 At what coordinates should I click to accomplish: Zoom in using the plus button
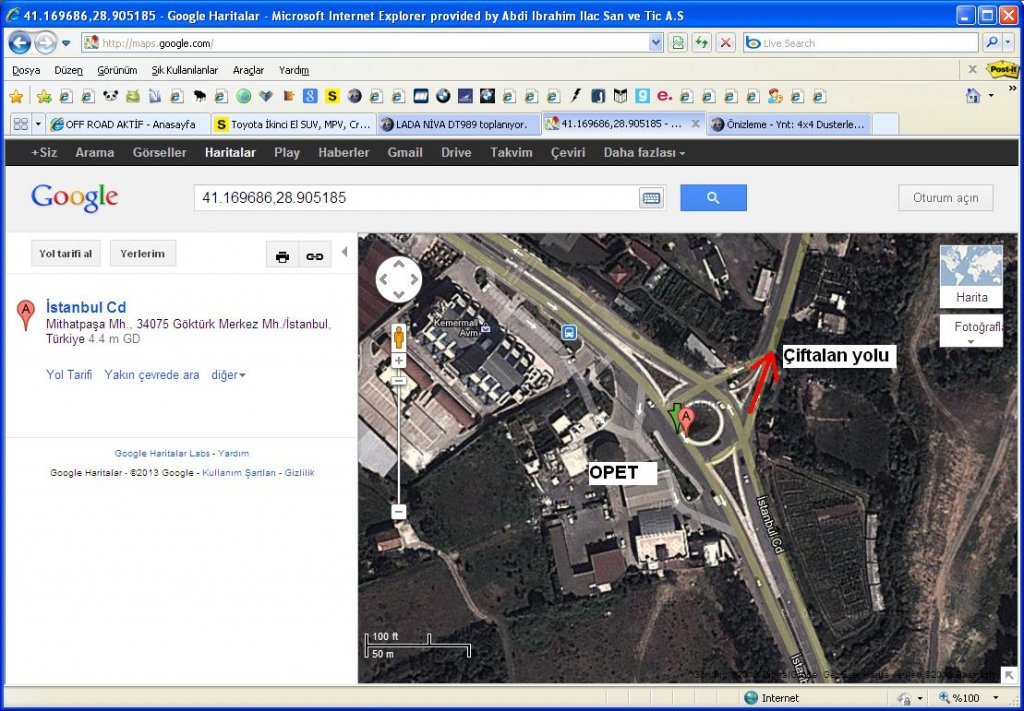[398, 360]
